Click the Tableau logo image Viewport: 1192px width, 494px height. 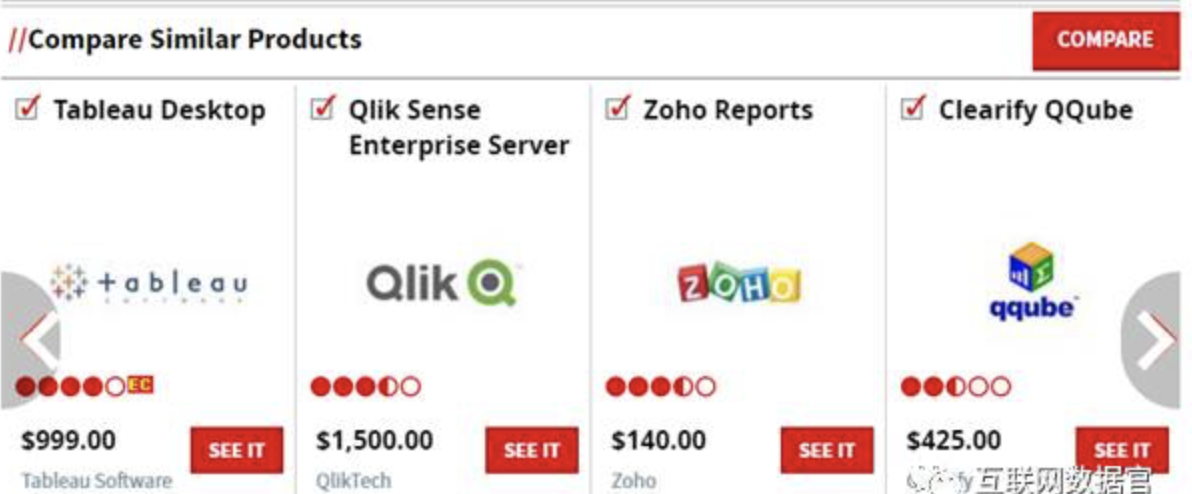(x=148, y=283)
